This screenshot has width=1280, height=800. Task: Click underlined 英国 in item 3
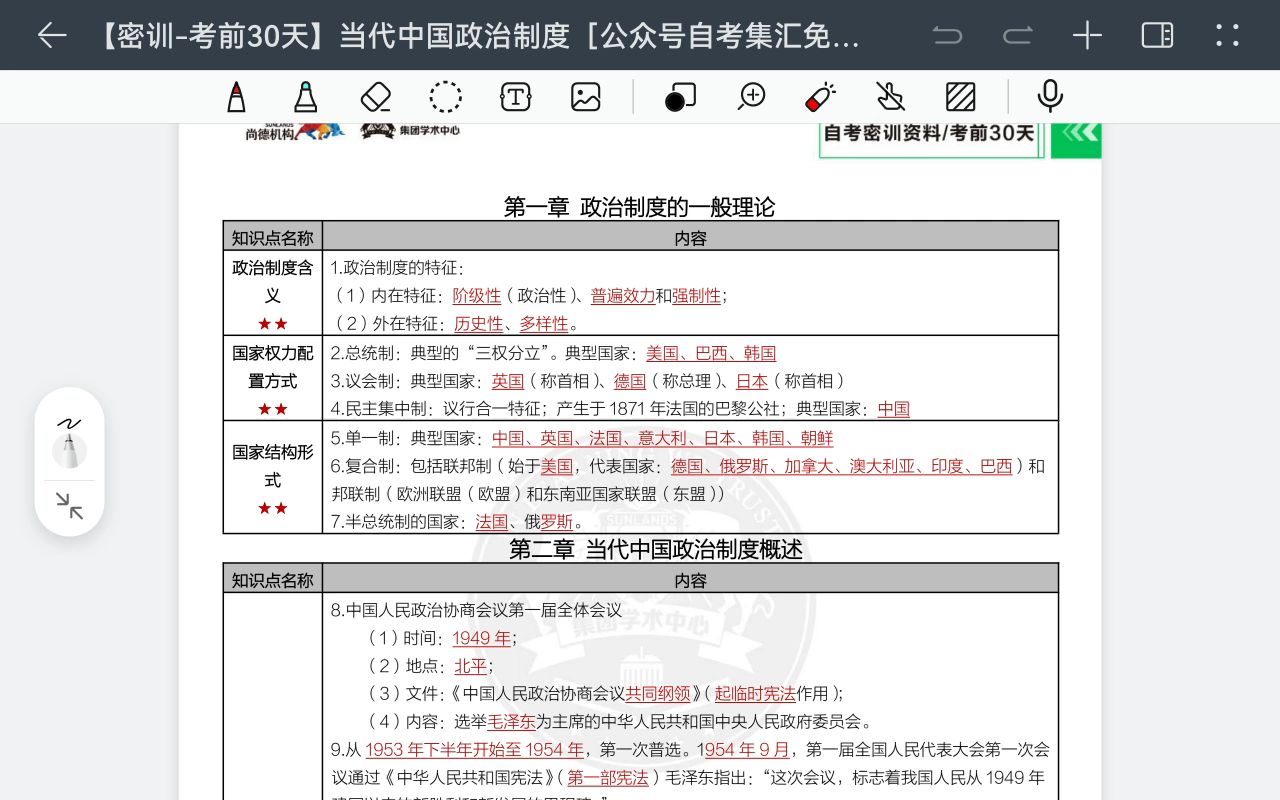[x=508, y=381]
